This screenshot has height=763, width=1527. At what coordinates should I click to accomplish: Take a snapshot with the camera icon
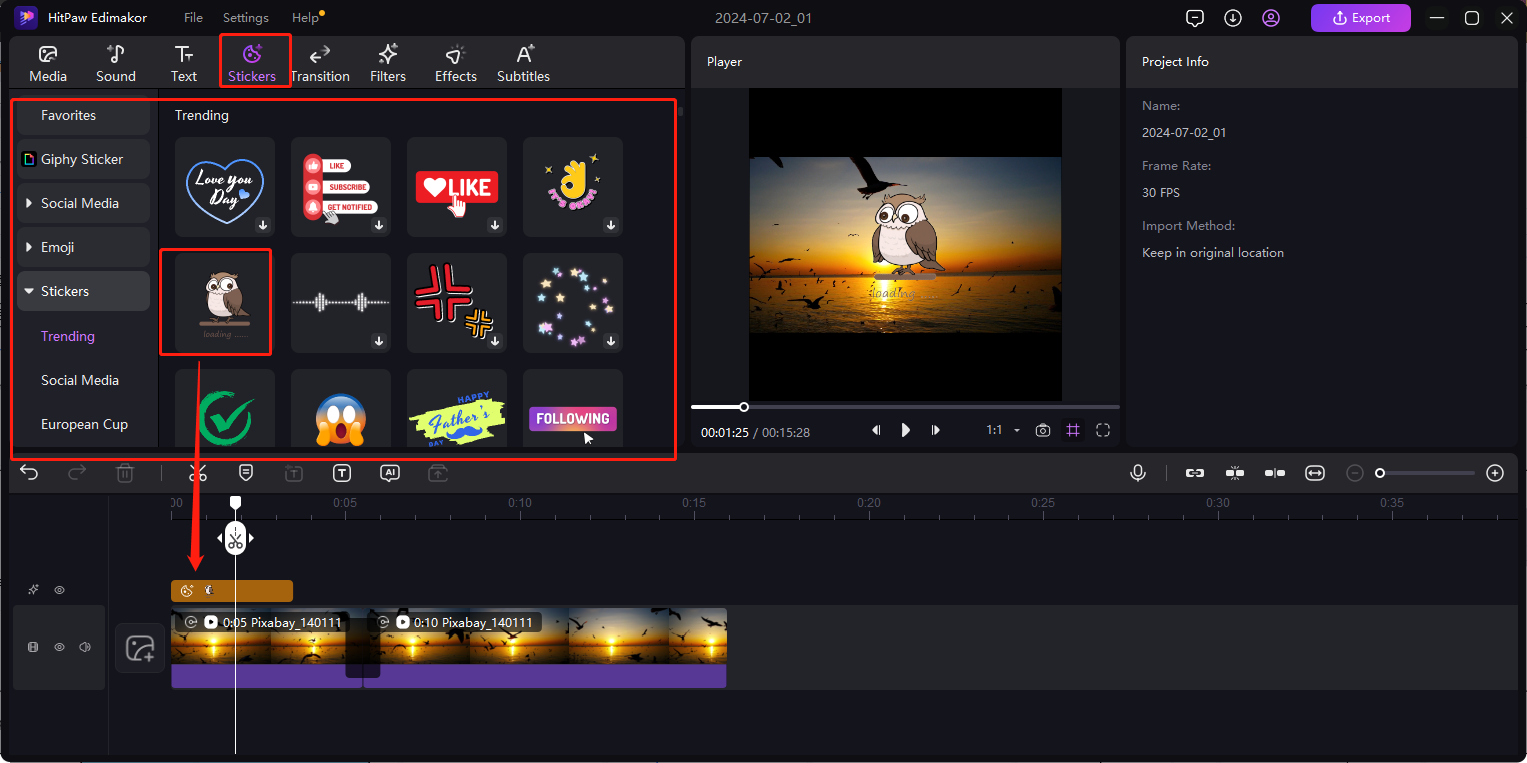click(1043, 430)
